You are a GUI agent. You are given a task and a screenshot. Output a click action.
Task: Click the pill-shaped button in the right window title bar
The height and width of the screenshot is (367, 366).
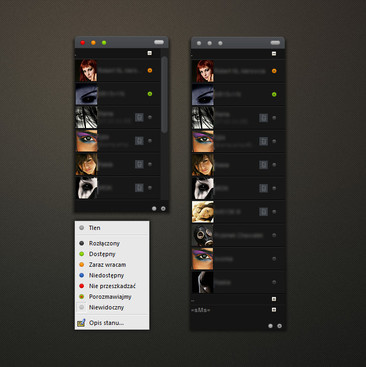tap(275, 43)
